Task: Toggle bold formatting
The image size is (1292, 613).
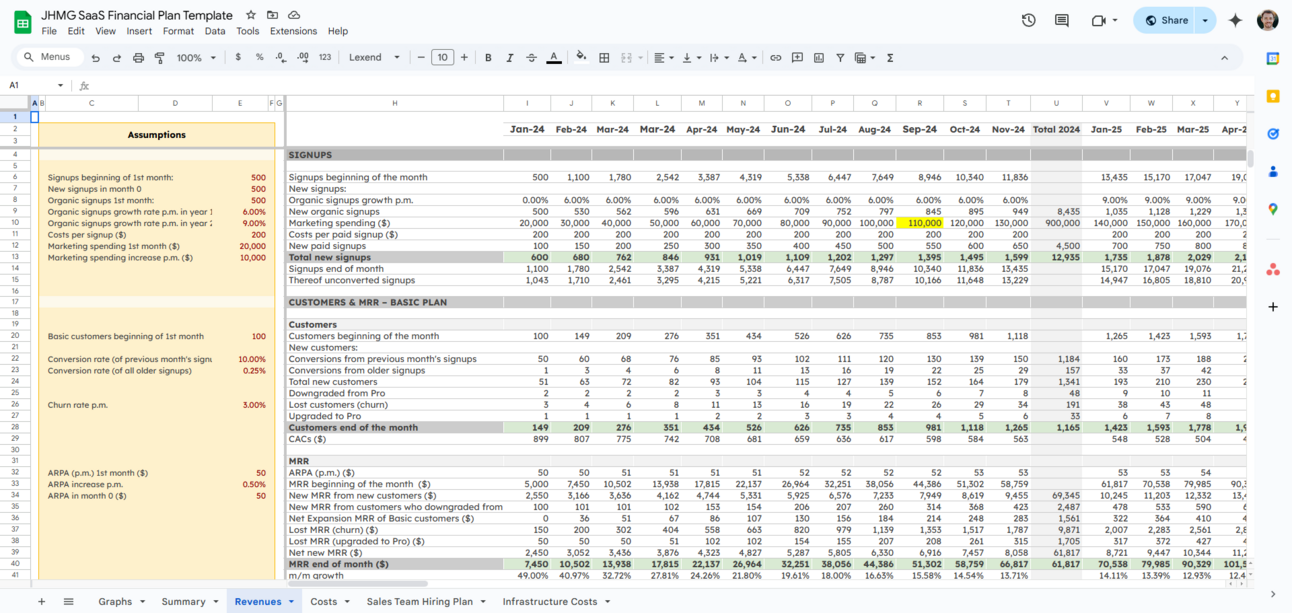Action: [x=488, y=58]
